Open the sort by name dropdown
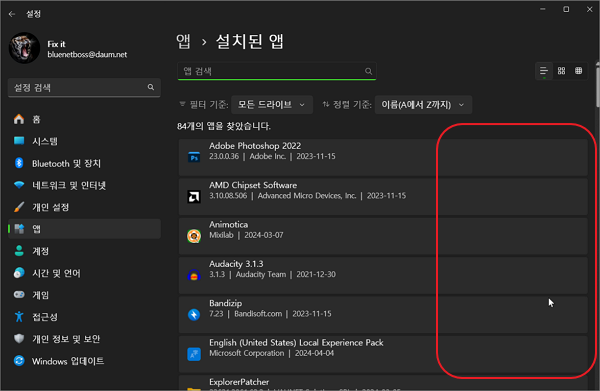 pyautogui.click(x=423, y=105)
